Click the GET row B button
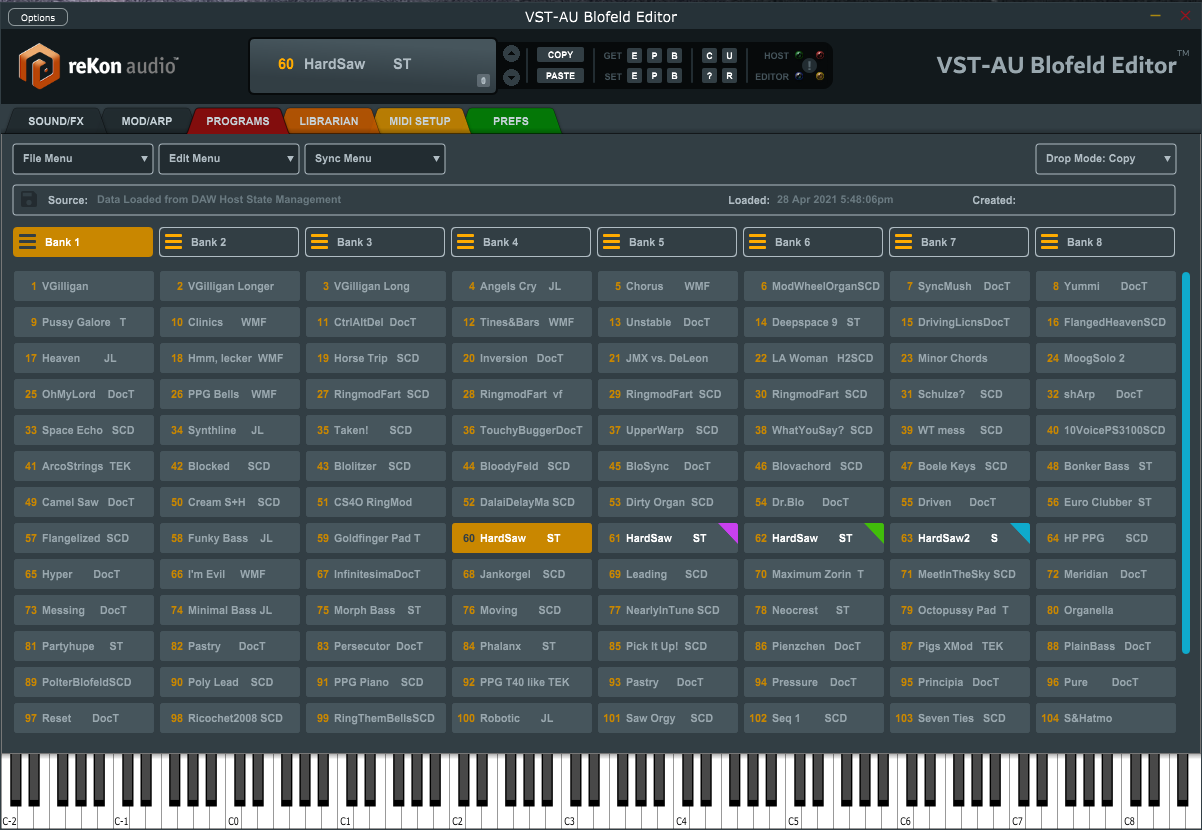Screen dimensions: 1202x830 point(674,56)
